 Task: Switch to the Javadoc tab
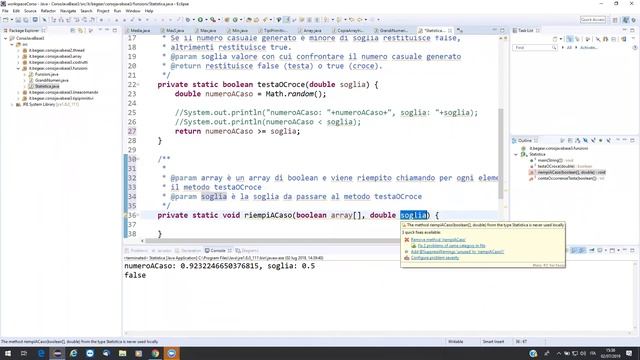162,251
